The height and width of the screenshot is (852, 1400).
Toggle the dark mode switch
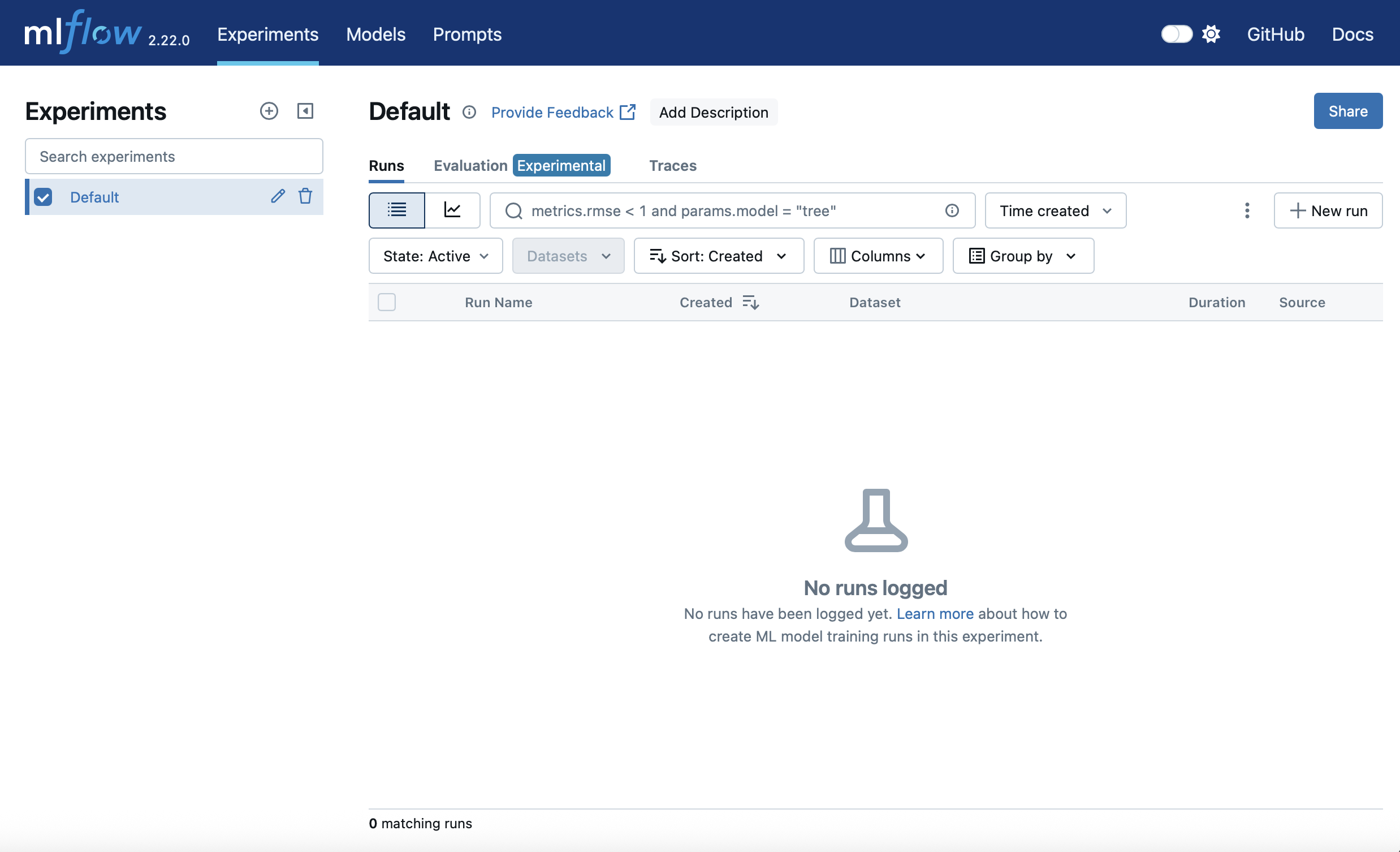1176,34
